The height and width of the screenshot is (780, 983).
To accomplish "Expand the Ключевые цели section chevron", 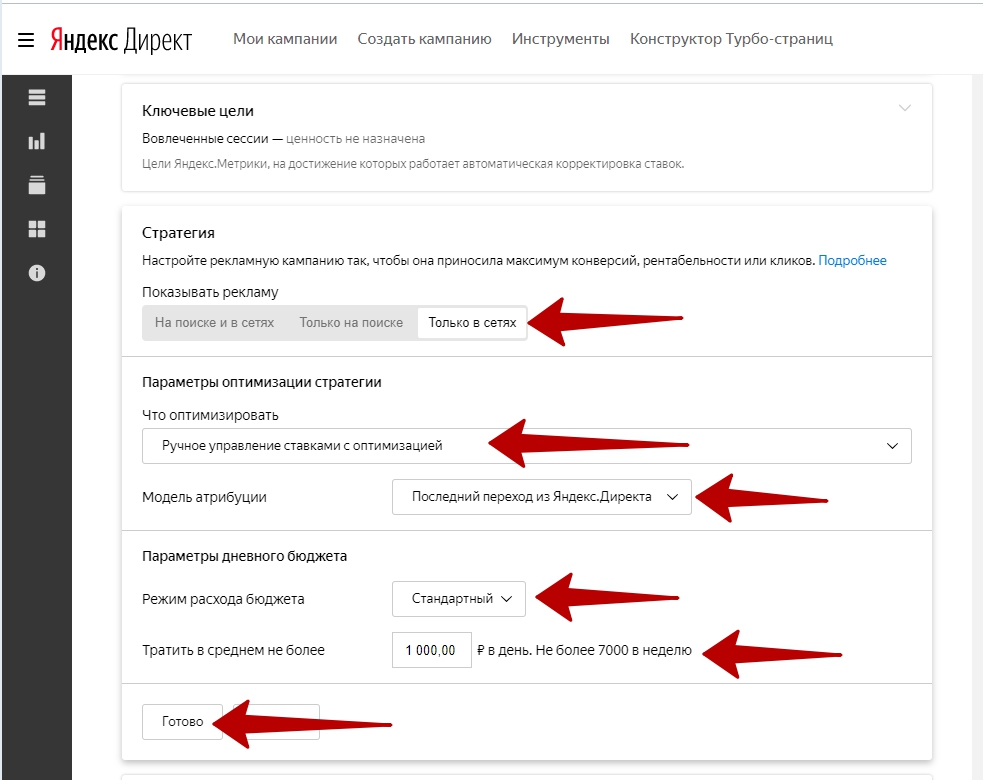I will tap(905, 108).
